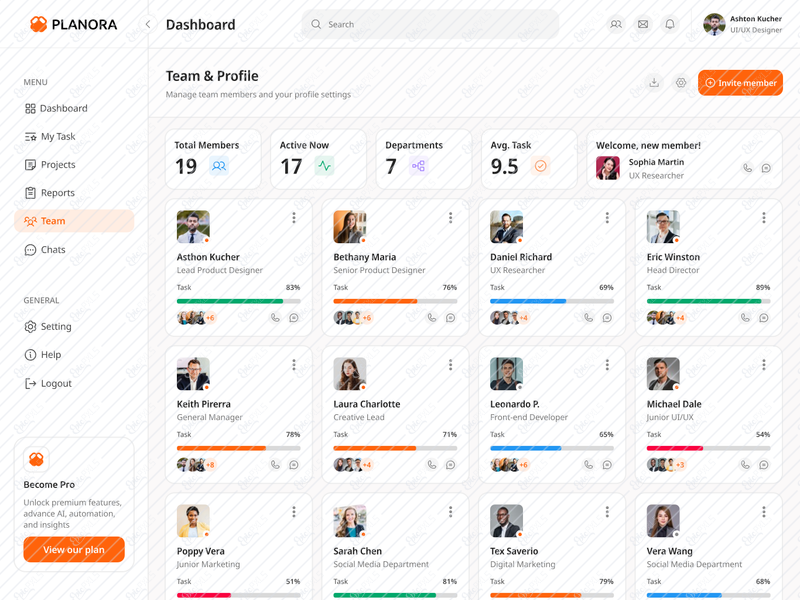Call Daniel Richard using the phone icon
Viewport: 800px width, 600px height.
point(588,318)
